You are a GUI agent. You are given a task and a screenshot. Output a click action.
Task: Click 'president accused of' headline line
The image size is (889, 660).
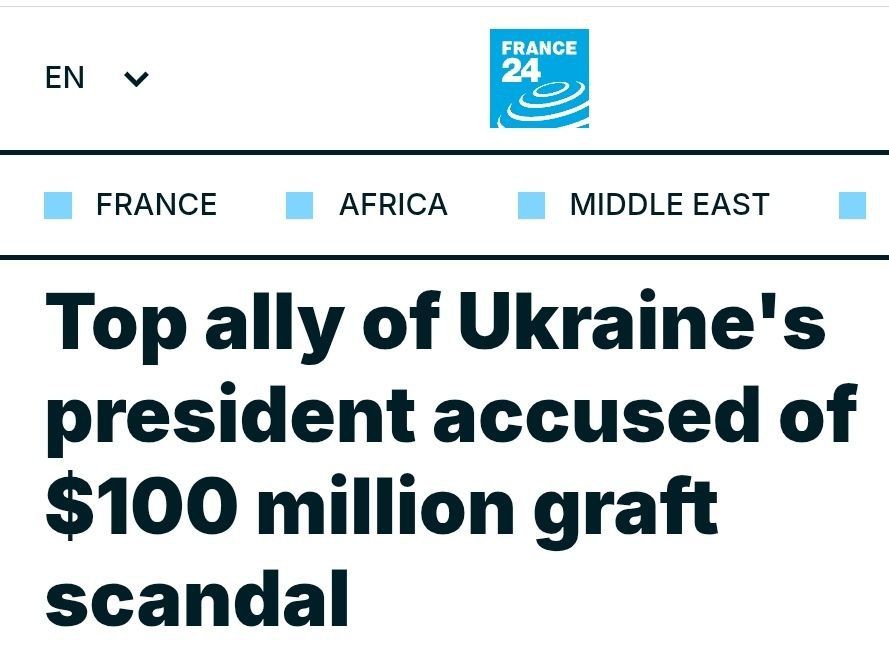pos(450,415)
